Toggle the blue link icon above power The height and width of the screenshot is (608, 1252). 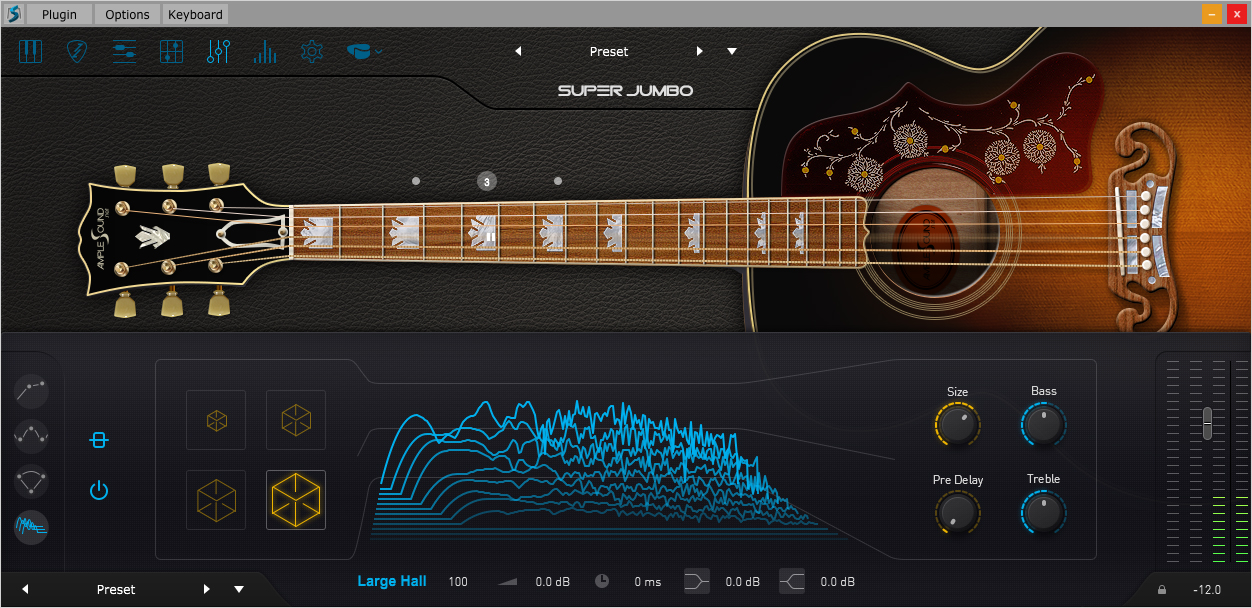click(x=98, y=440)
